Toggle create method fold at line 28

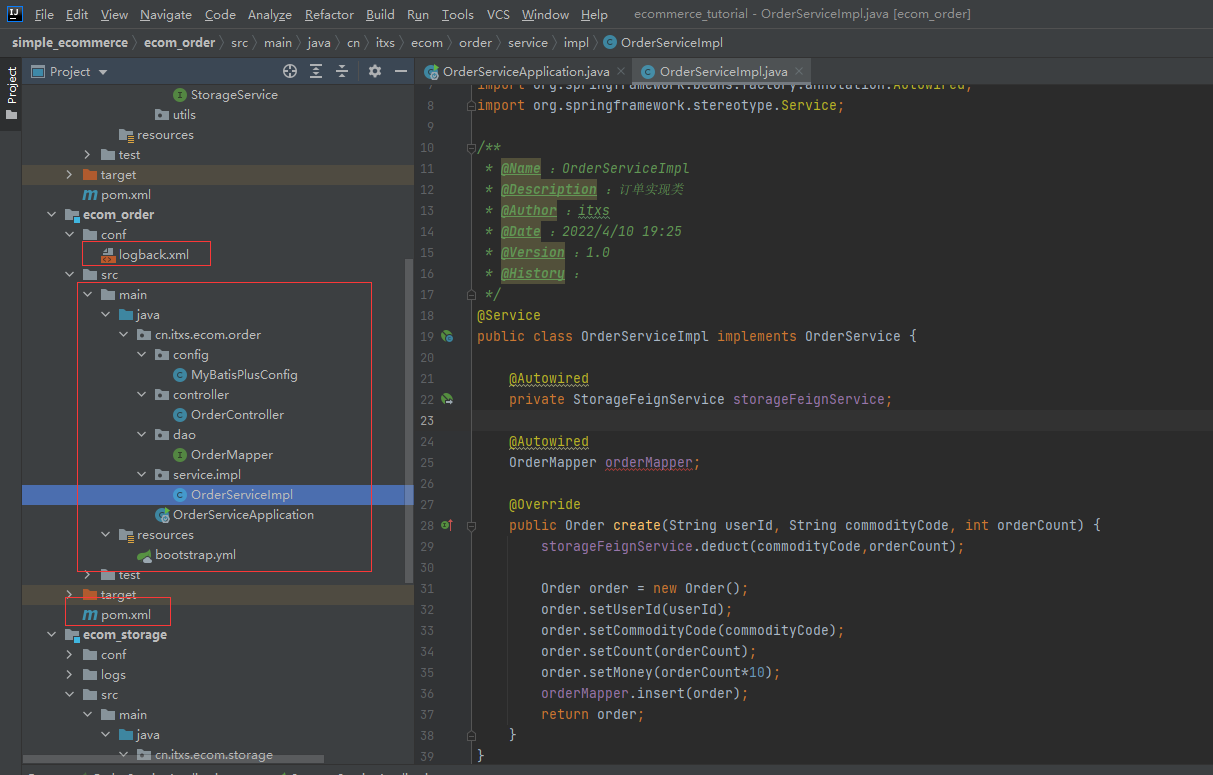pyautogui.click(x=471, y=525)
